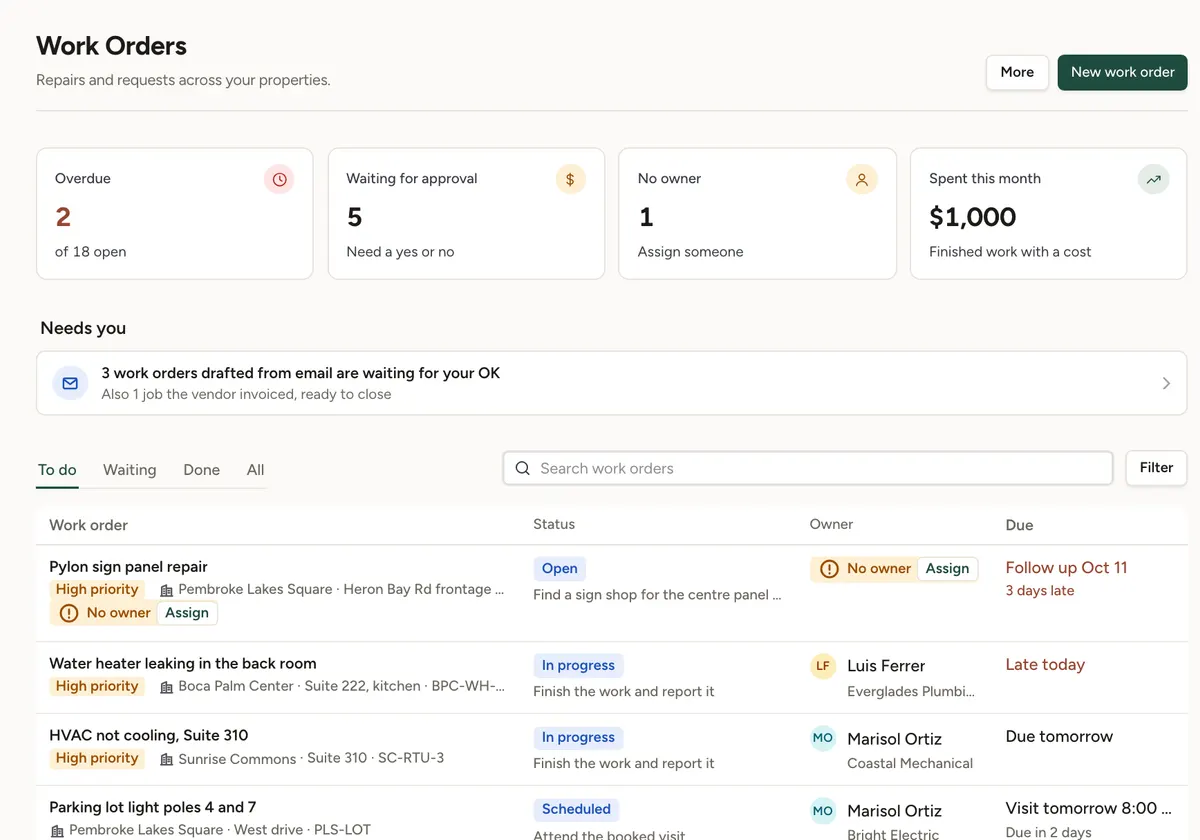Click the trend arrow icon on Spent this month

click(1153, 179)
